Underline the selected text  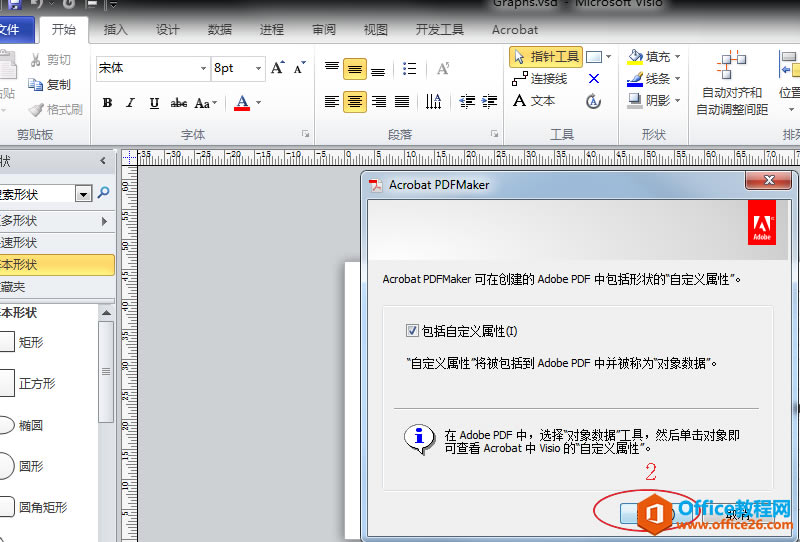(154, 103)
